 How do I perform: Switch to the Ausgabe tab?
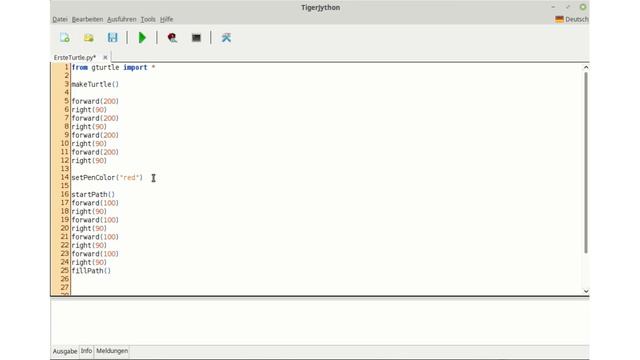tap(65, 351)
